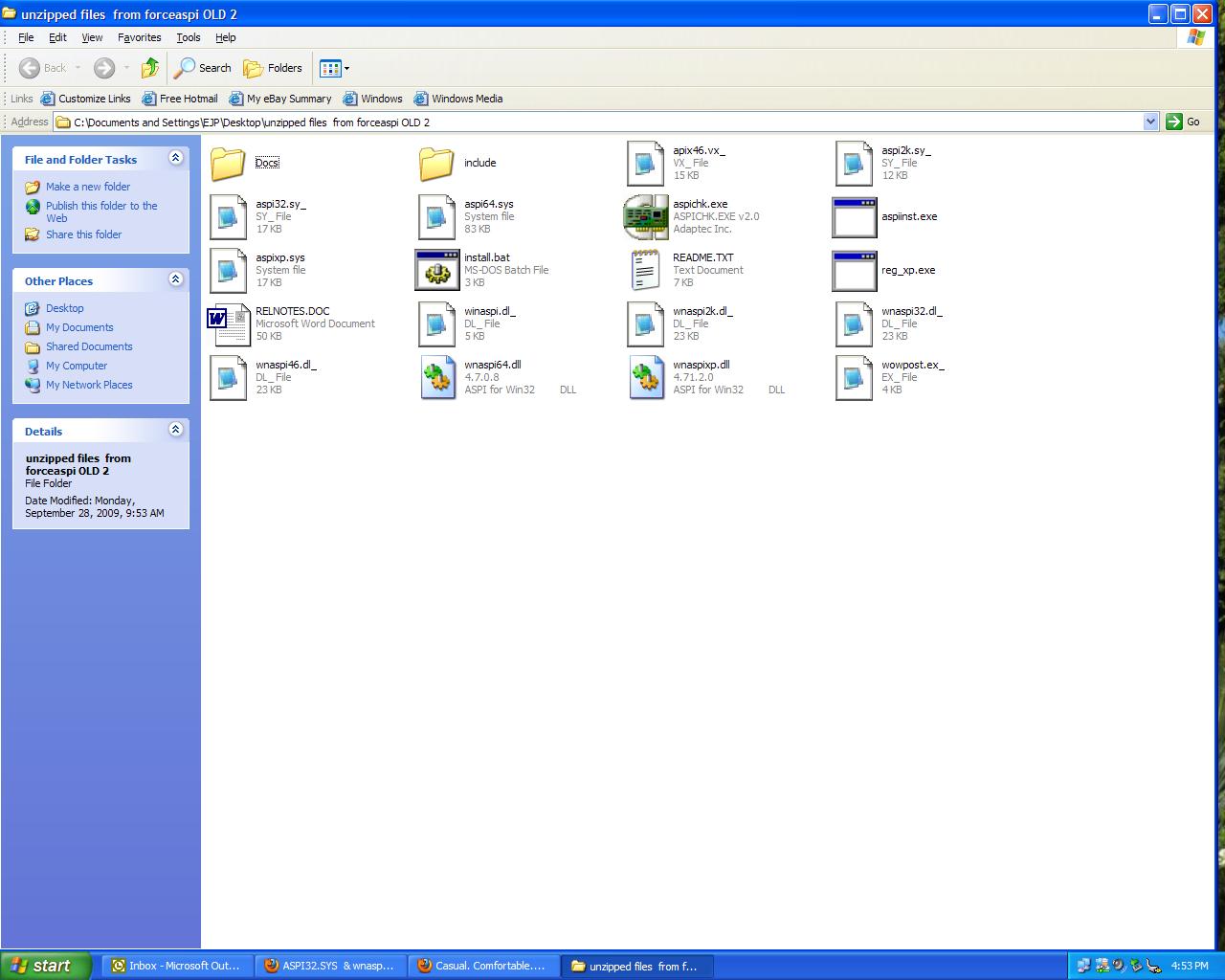Go to My Network Places link
1225x980 pixels.
tap(89, 385)
